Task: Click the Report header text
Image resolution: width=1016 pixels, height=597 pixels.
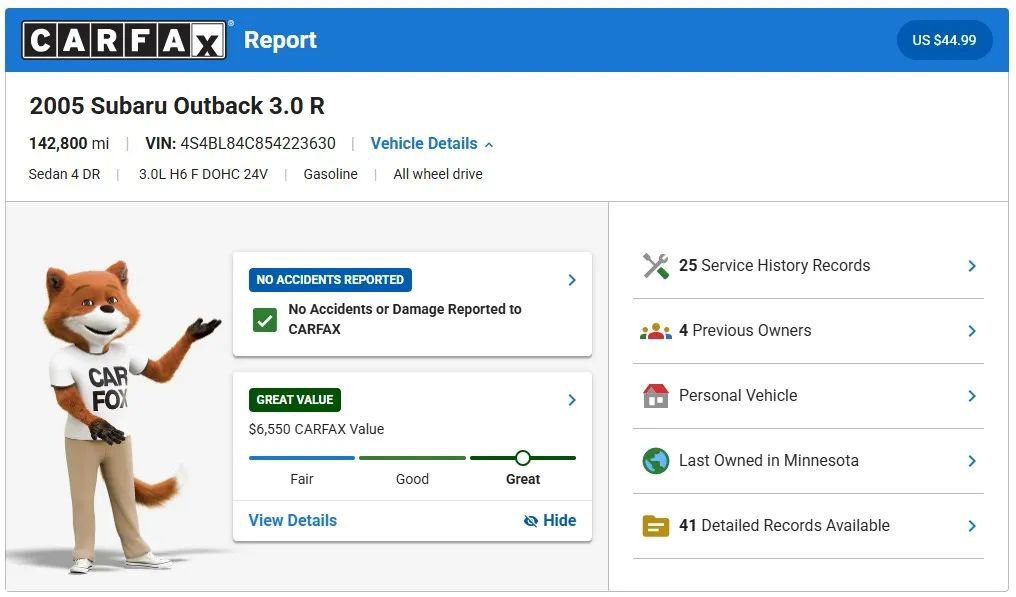Action: click(x=280, y=40)
